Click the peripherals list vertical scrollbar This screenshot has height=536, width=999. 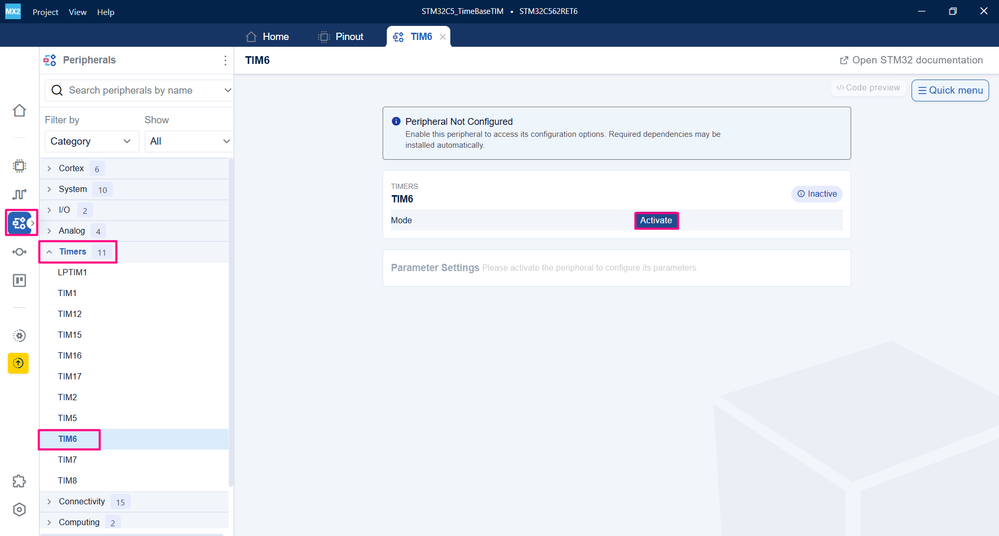tap(231, 322)
